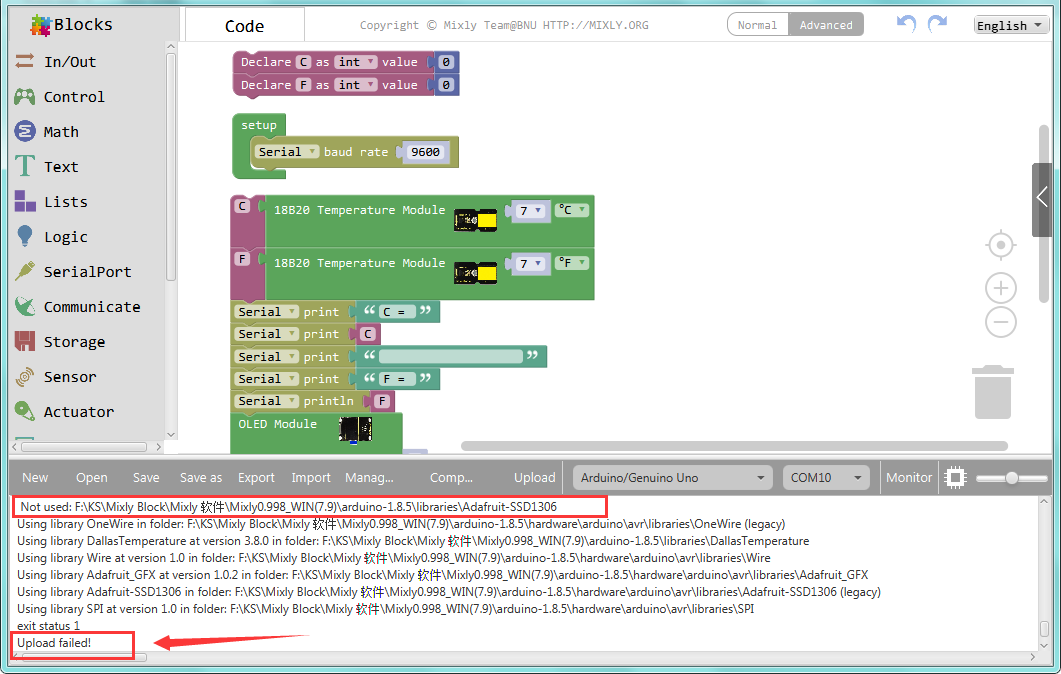Click New in the bottom toolbar
Screen dimensions: 1061x674
point(35,478)
